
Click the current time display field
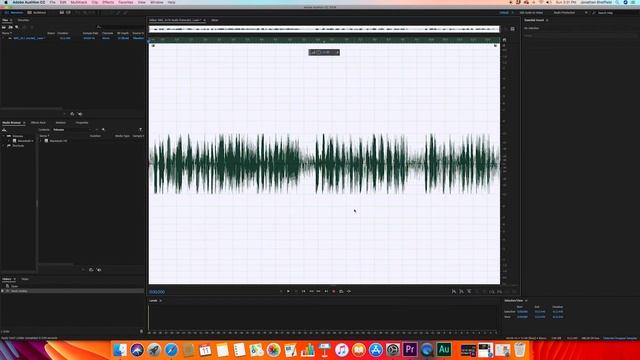click(x=157, y=292)
